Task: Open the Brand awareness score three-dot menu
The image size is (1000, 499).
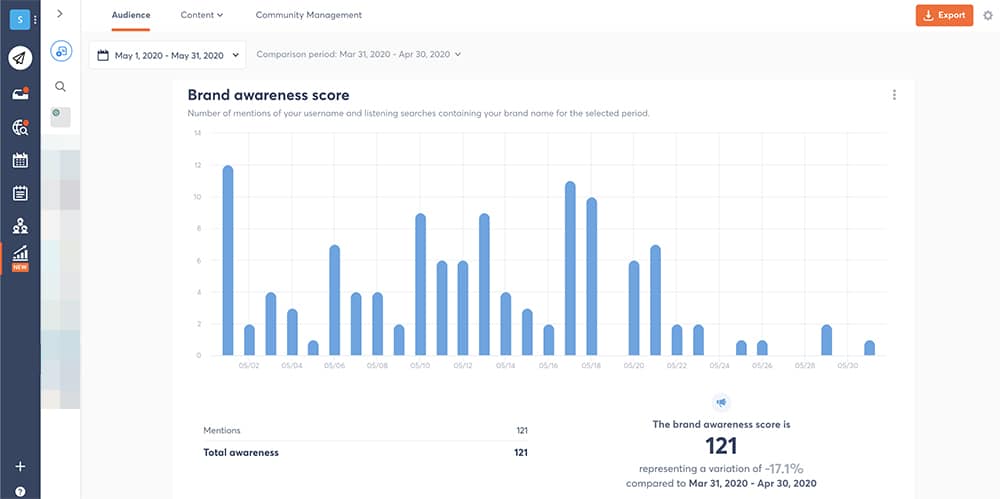Action: pyautogui.click(x=894, y=95)
